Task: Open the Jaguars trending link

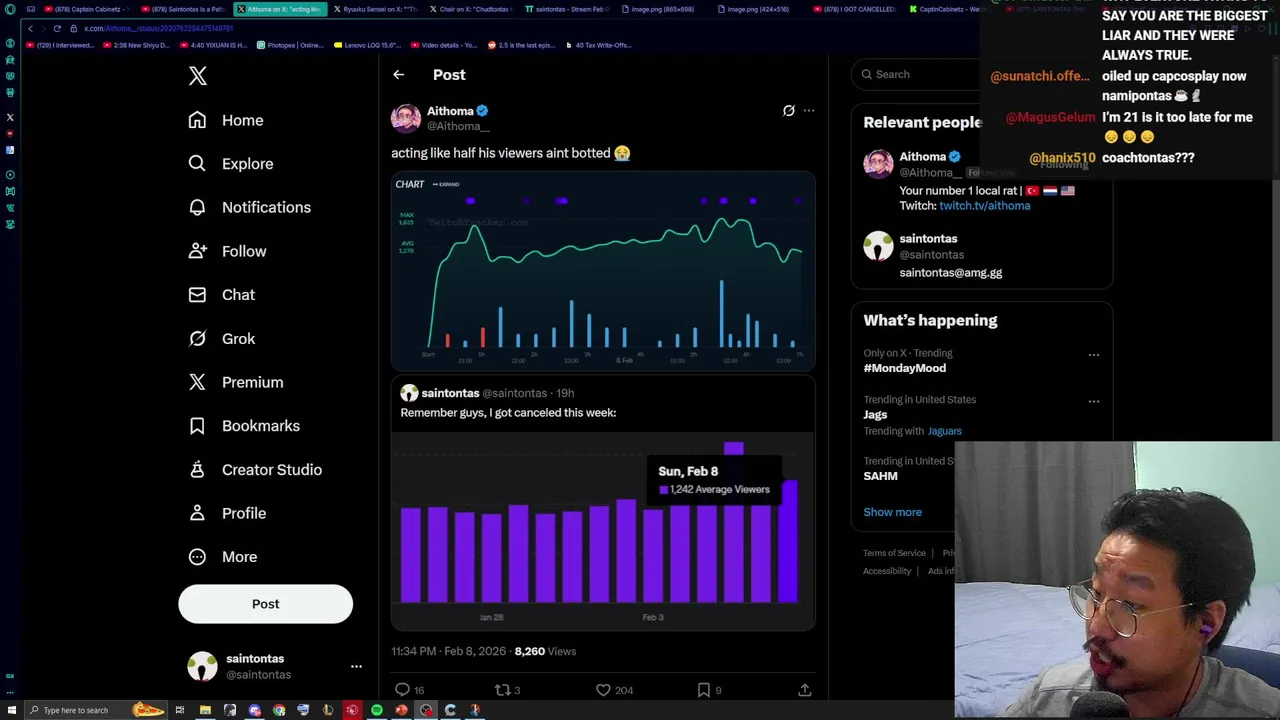Action: tap(944, 431)
